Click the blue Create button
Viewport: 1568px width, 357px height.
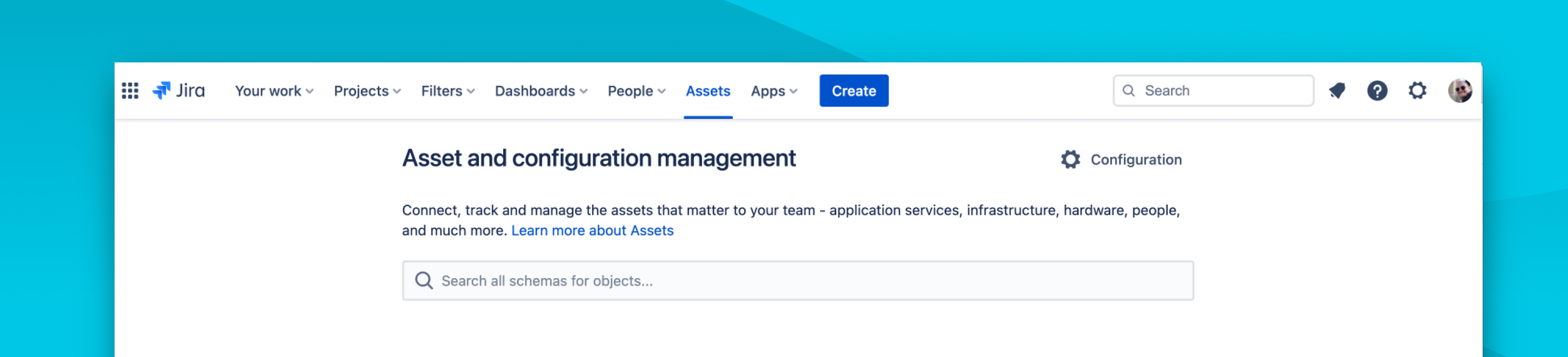tap(853, 91)
